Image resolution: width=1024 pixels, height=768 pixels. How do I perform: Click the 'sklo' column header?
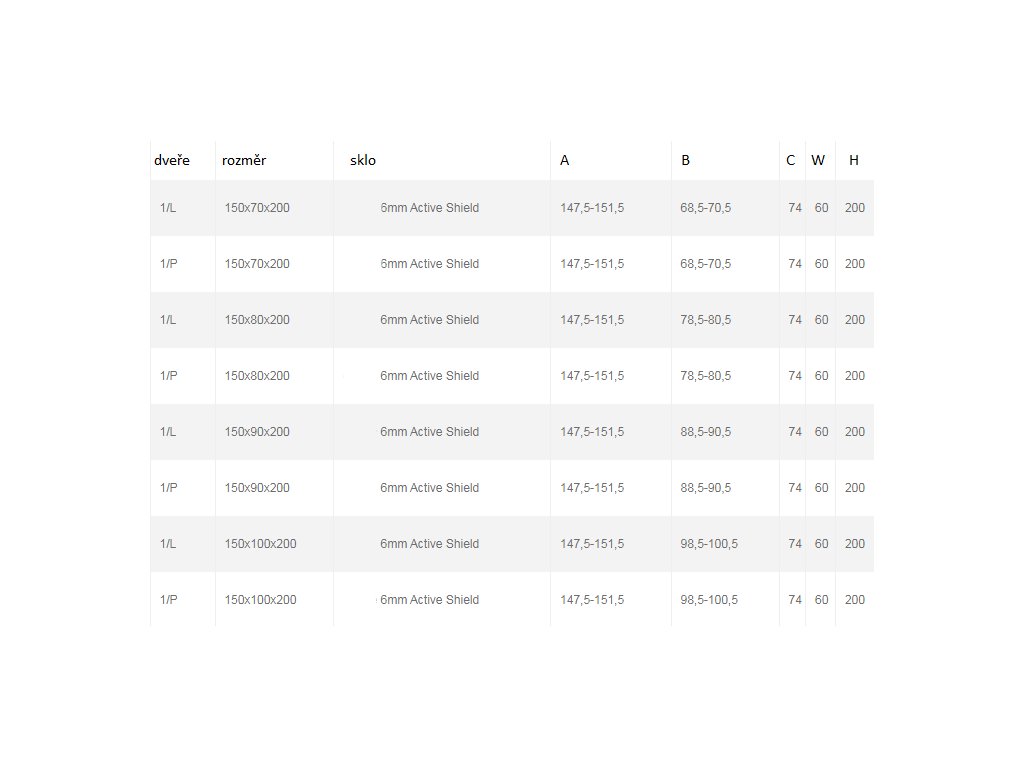tap(363, 160)
